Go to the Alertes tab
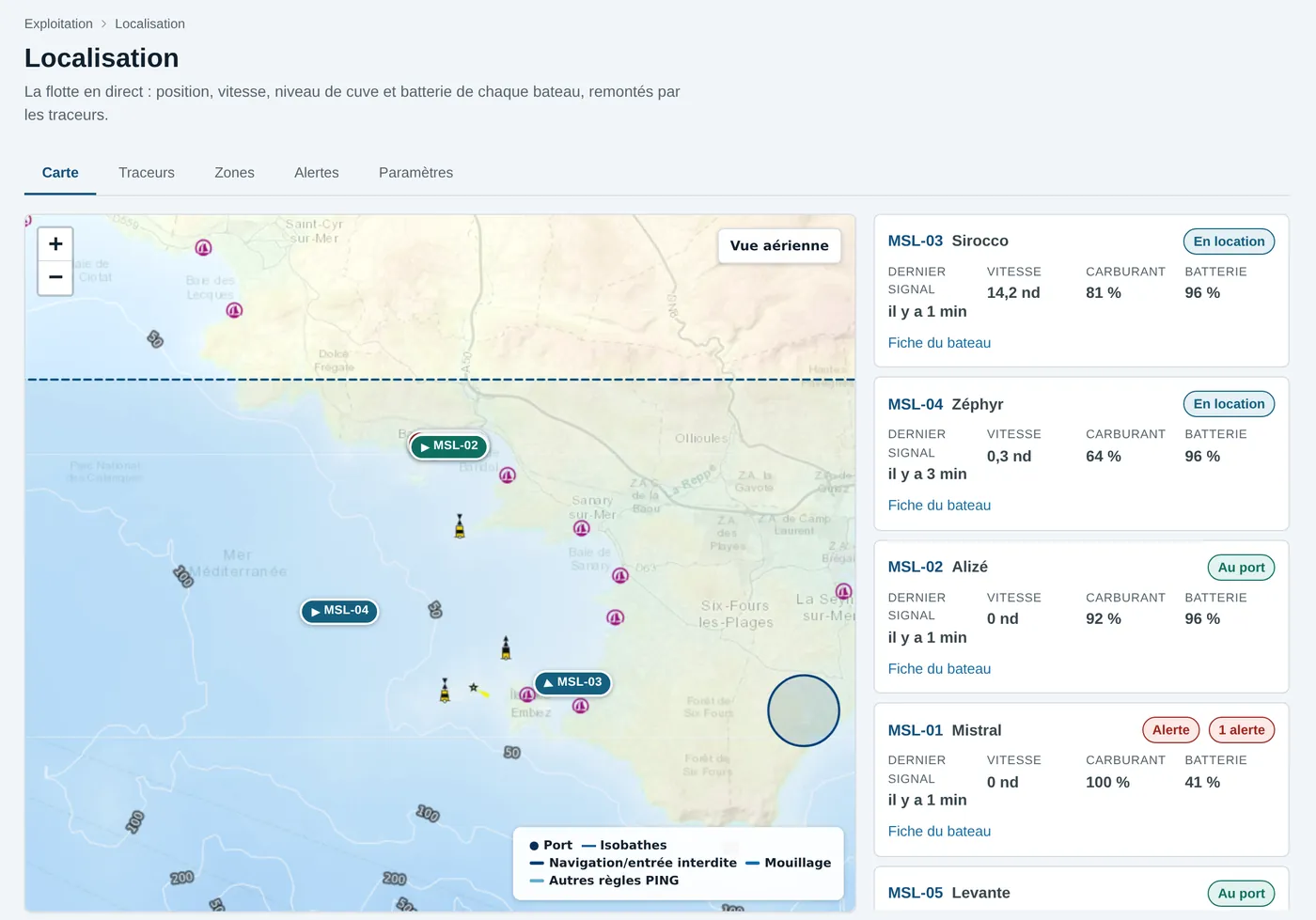1316x920 pixels. pos(317,173)
